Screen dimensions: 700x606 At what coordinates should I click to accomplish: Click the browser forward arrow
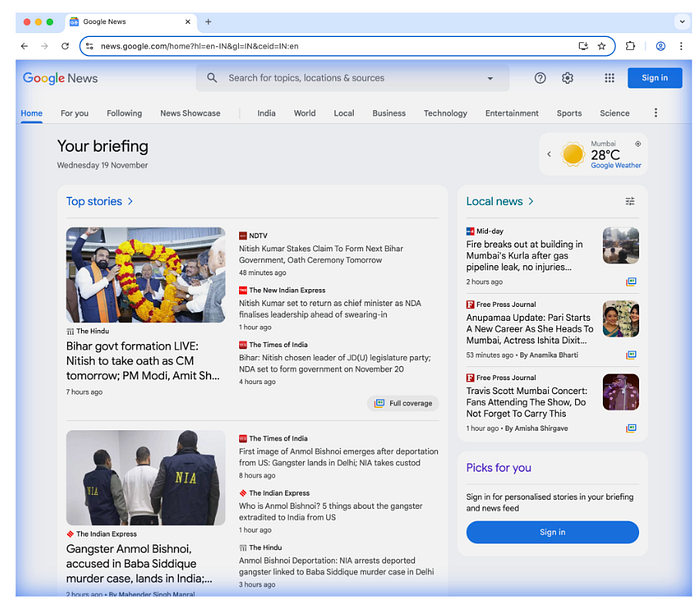tap(44, 46)
